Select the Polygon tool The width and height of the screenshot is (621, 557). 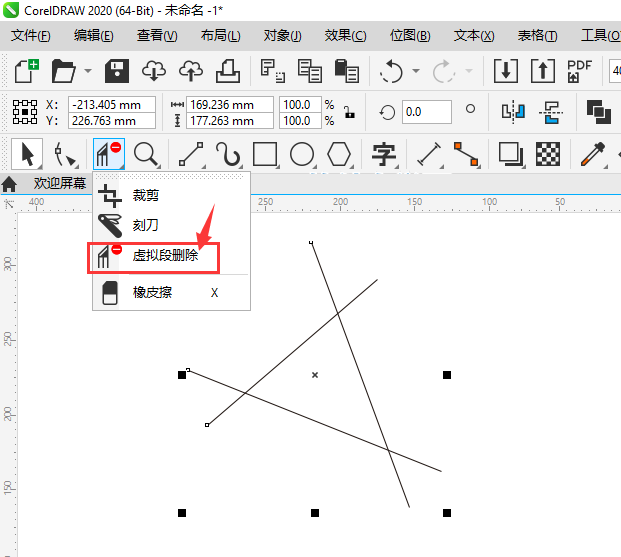point(339,155)
